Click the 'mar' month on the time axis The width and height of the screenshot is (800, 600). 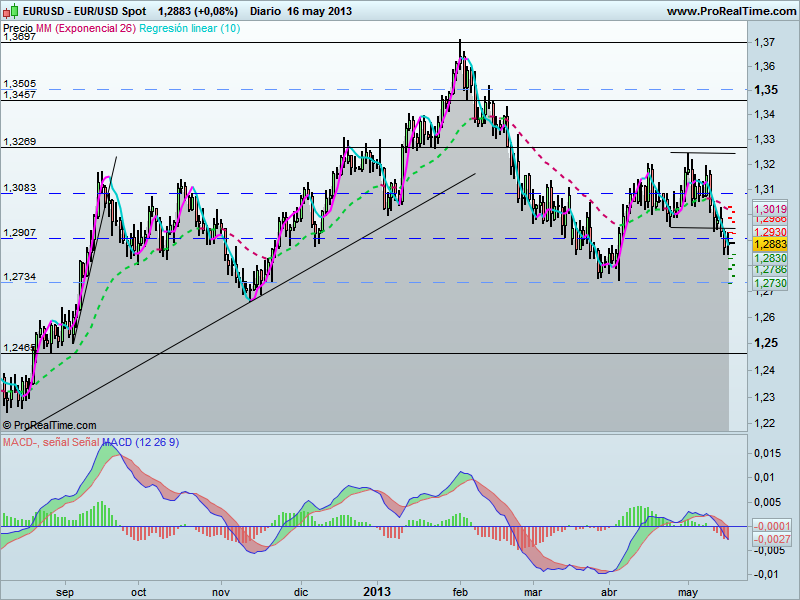click(x=533, y=592)
